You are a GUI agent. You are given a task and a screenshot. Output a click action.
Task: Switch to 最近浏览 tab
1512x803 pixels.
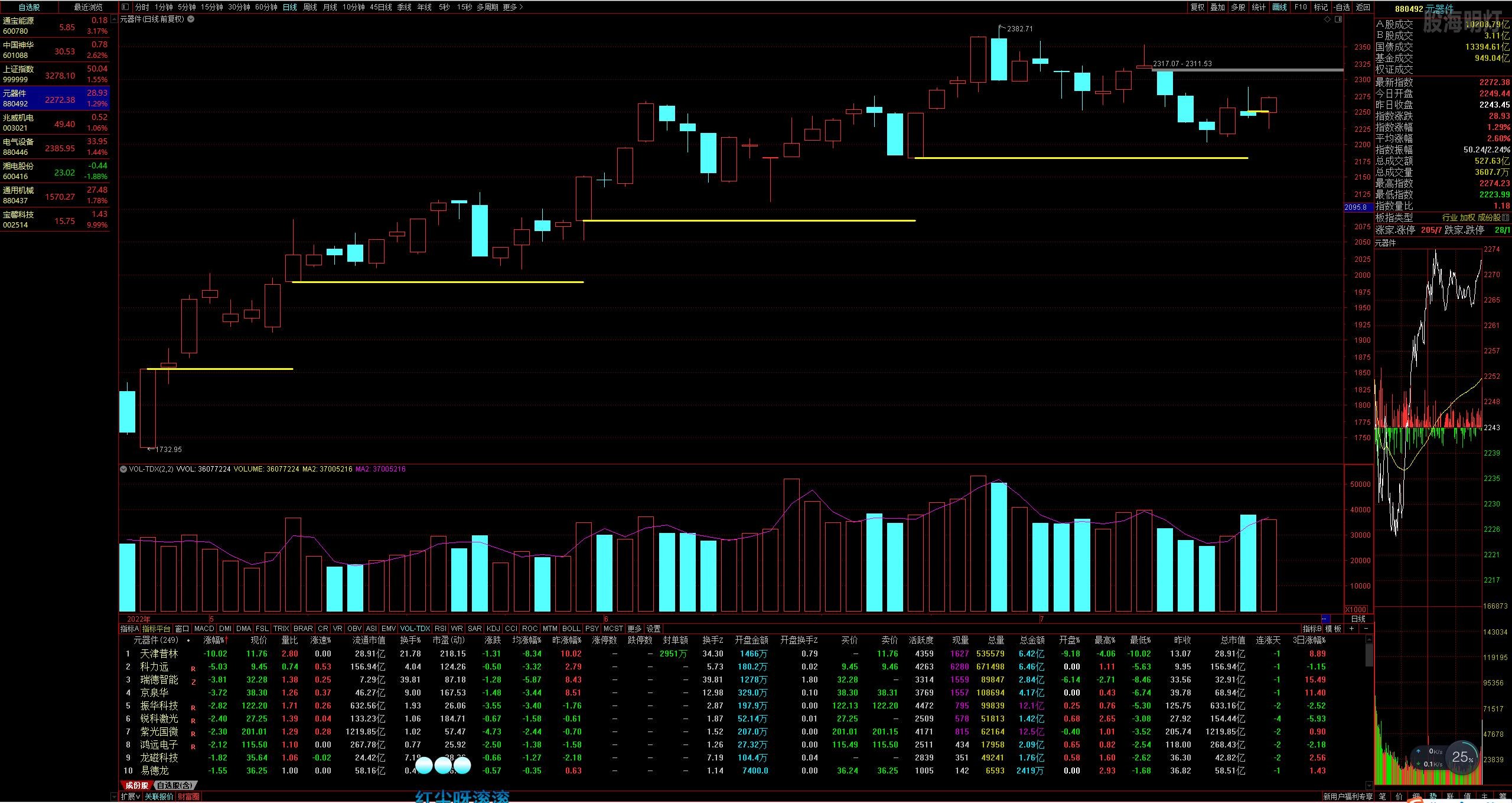click(88, 7)
